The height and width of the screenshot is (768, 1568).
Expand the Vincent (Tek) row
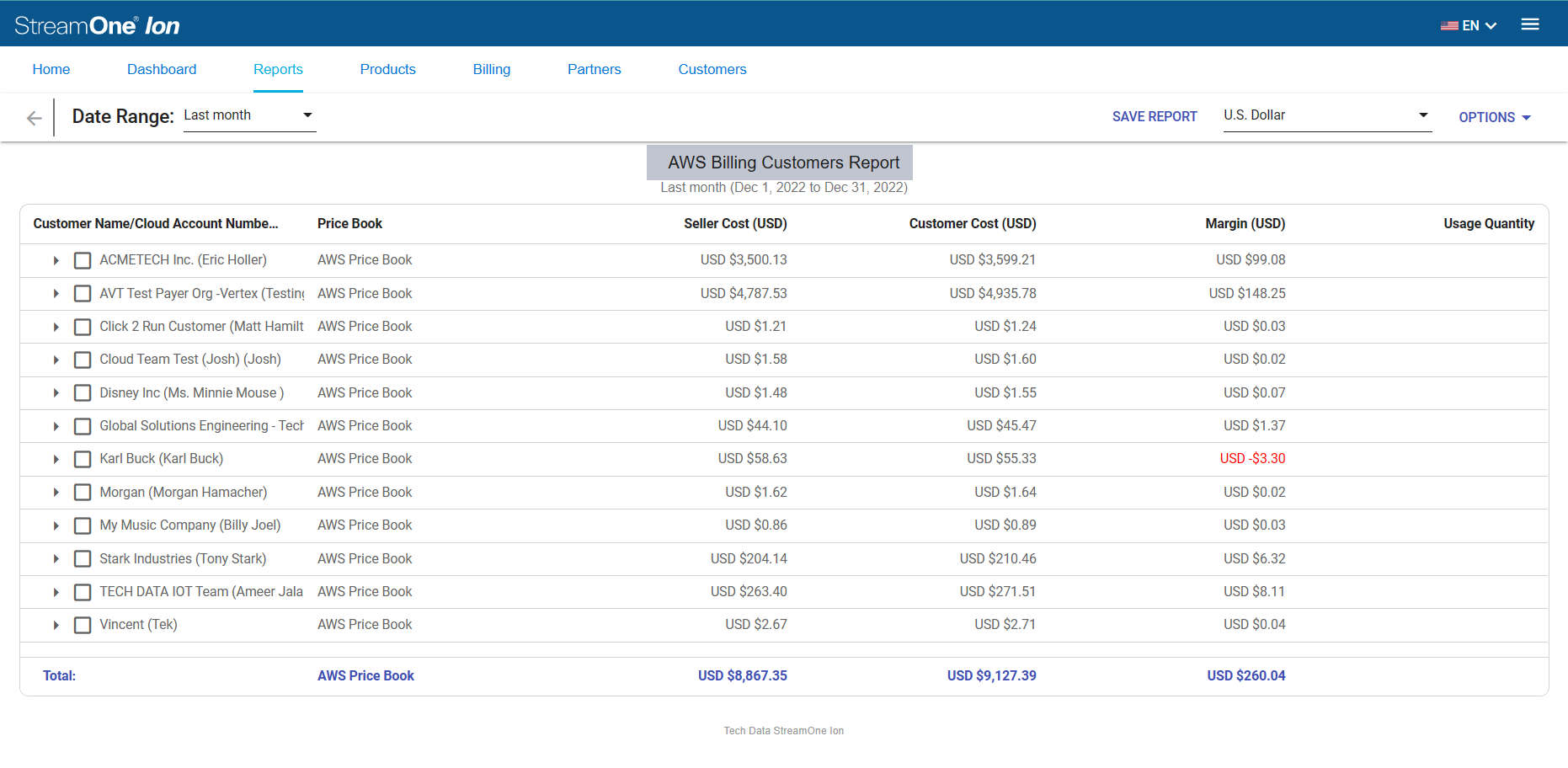pyautogui.click(x=56, y=625)
